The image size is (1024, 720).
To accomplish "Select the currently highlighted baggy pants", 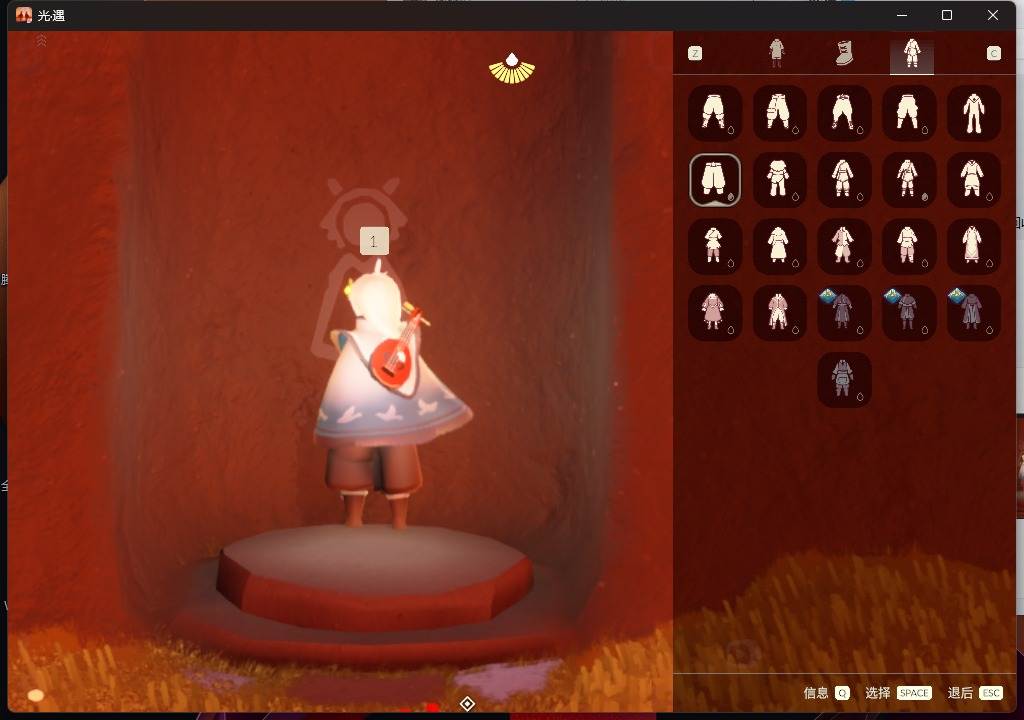I will click(714, 180).
